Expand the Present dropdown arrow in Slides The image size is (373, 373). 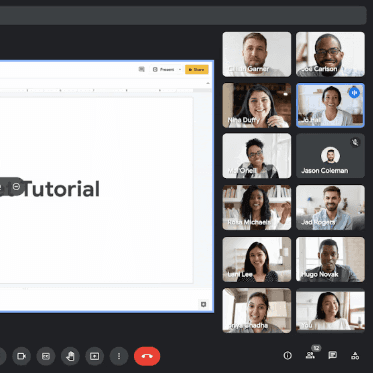point(180,69)
